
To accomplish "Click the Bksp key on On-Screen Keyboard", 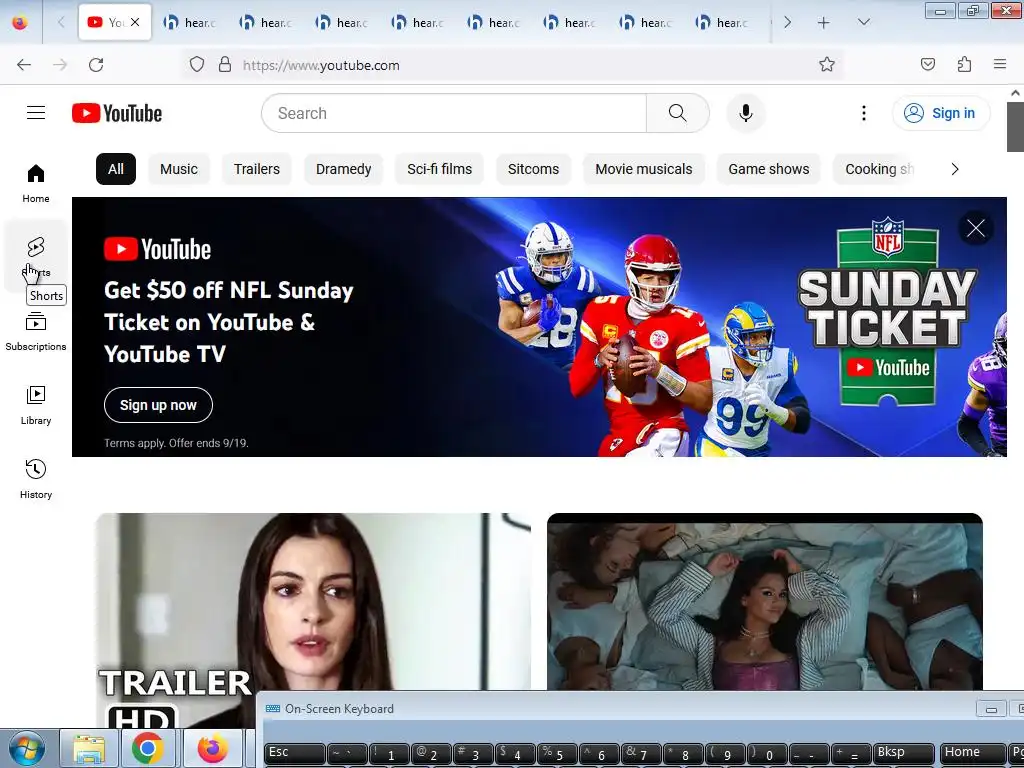I will pos(904,754).
